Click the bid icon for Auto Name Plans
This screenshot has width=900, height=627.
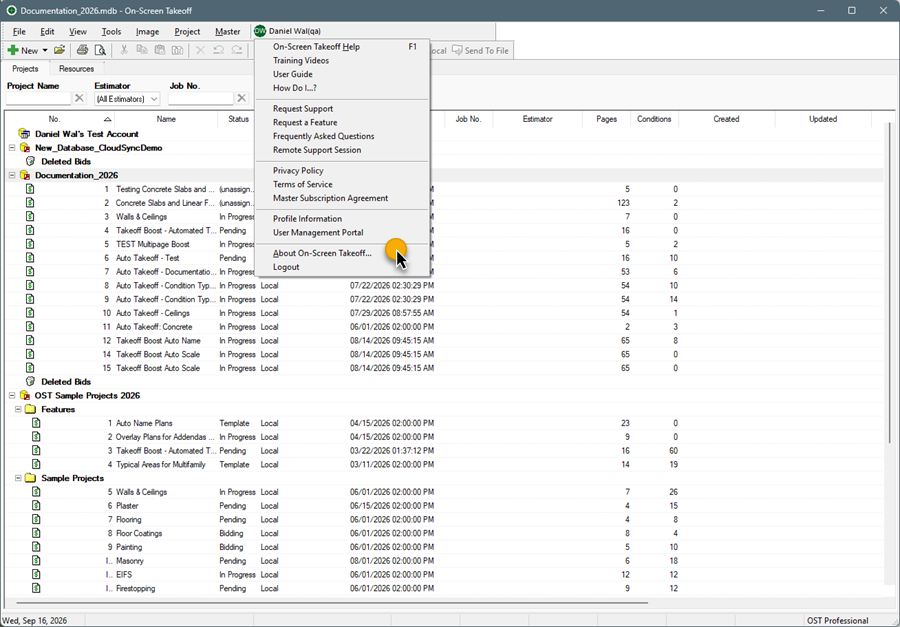coord(36,423)
